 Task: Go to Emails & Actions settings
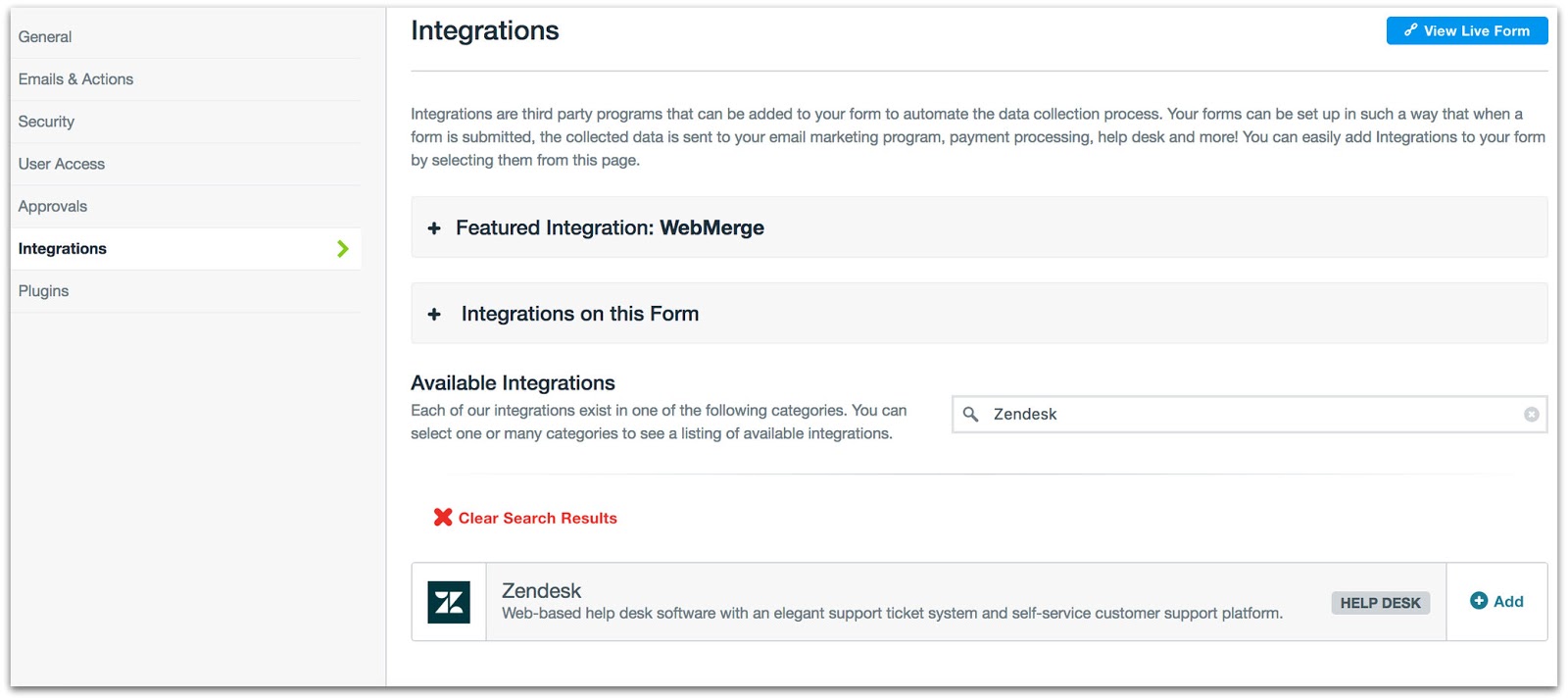point(75,79)
